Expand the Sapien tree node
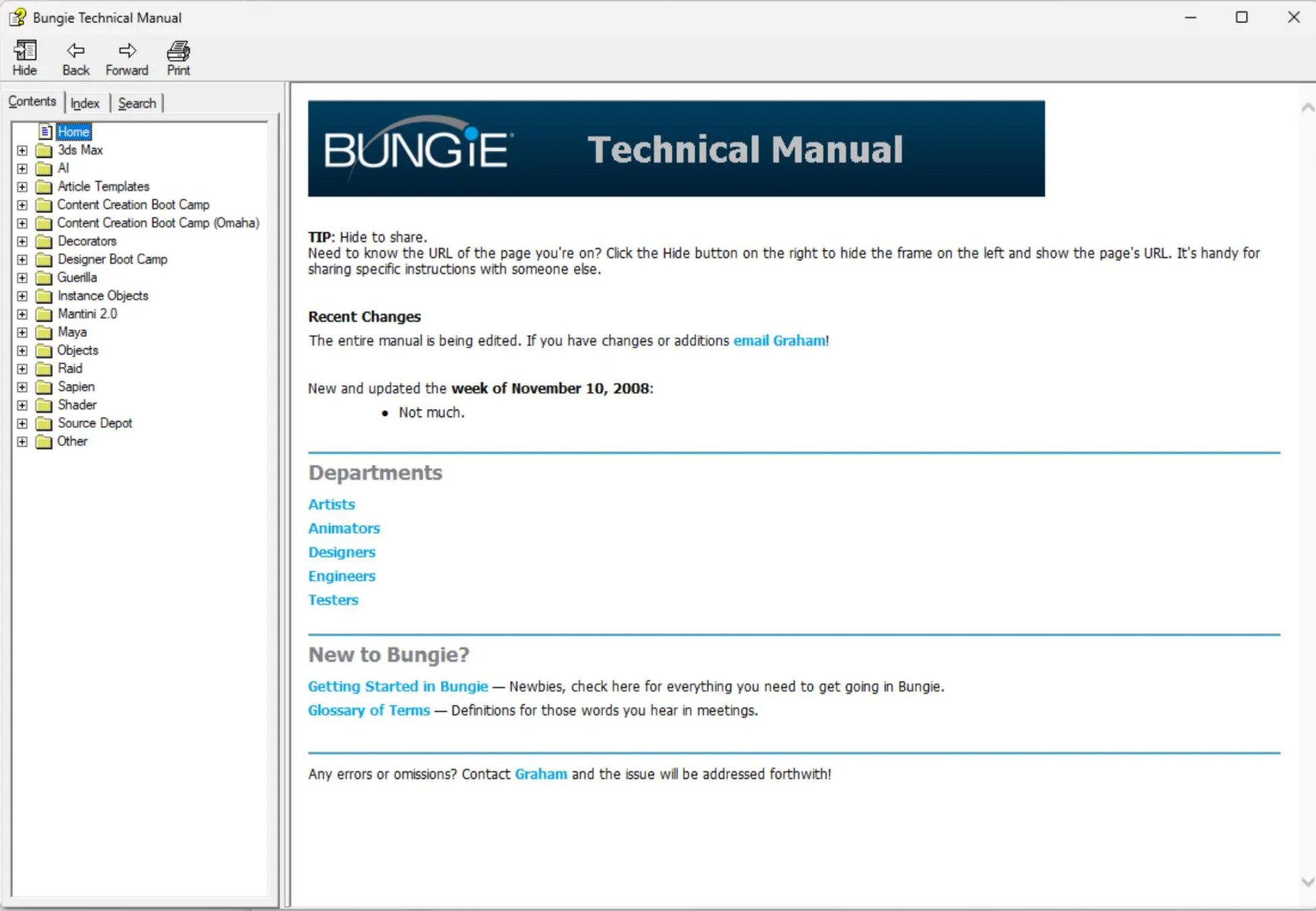The width and height of the screenshot is (1316, 911). pyautogui.click(x=22, y=387)
